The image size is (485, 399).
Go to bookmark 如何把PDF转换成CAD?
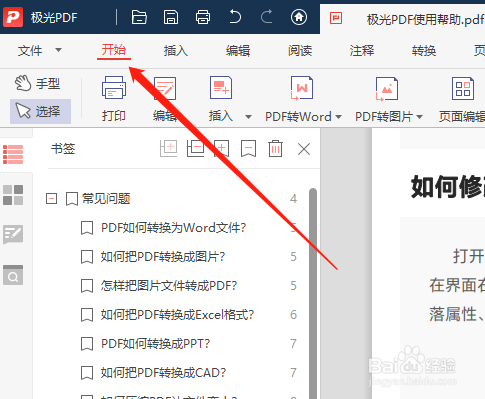coord(163,372)
